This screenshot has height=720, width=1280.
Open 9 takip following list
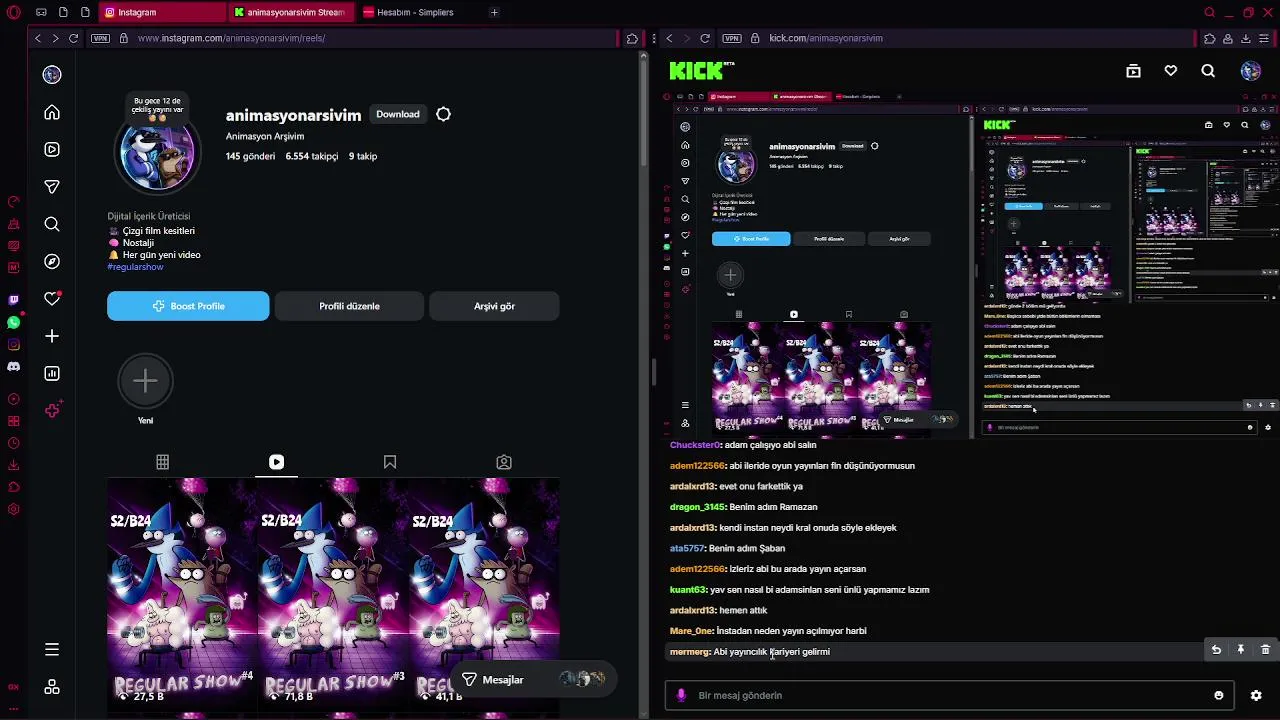tap(363, 156)
